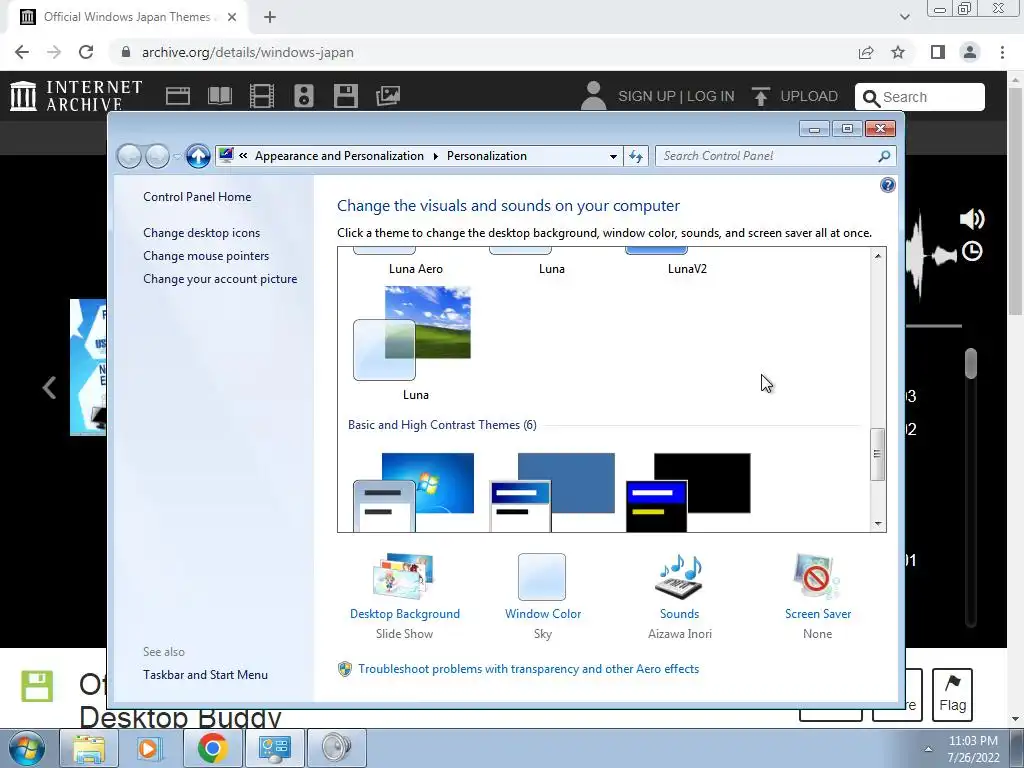The width and height of the screenshot is (1024, 768).
Task: Click the UPLOAD link
Action: (808, 96)
